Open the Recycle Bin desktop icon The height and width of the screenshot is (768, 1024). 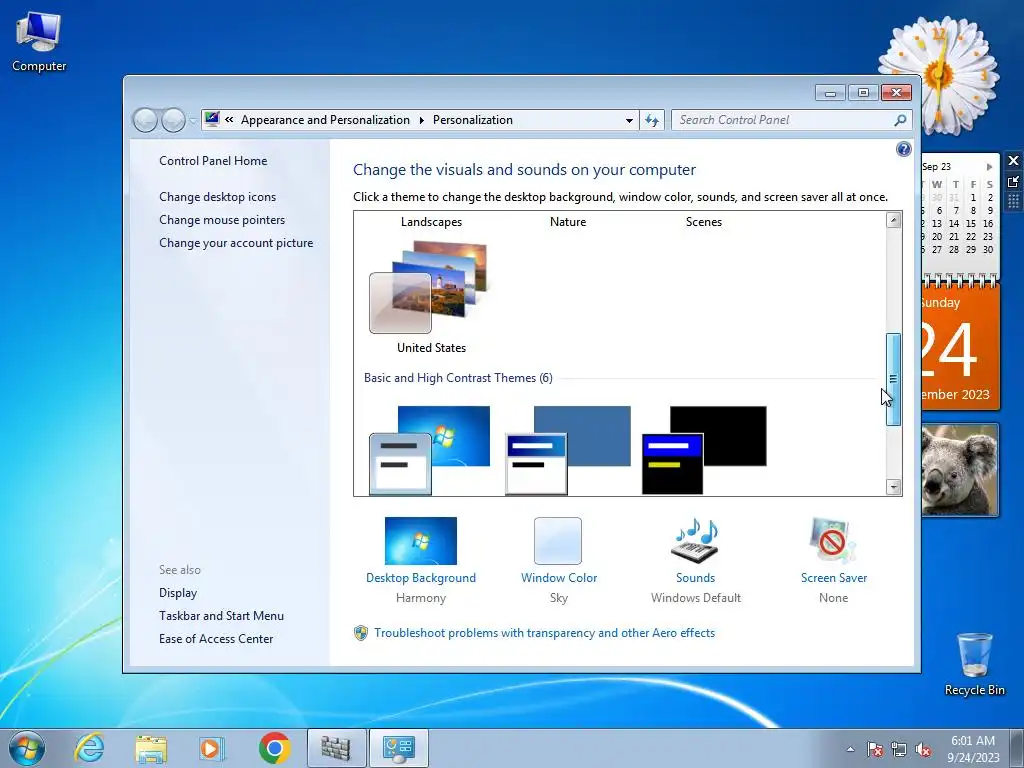pyautogui.click(x=974, y=664)
